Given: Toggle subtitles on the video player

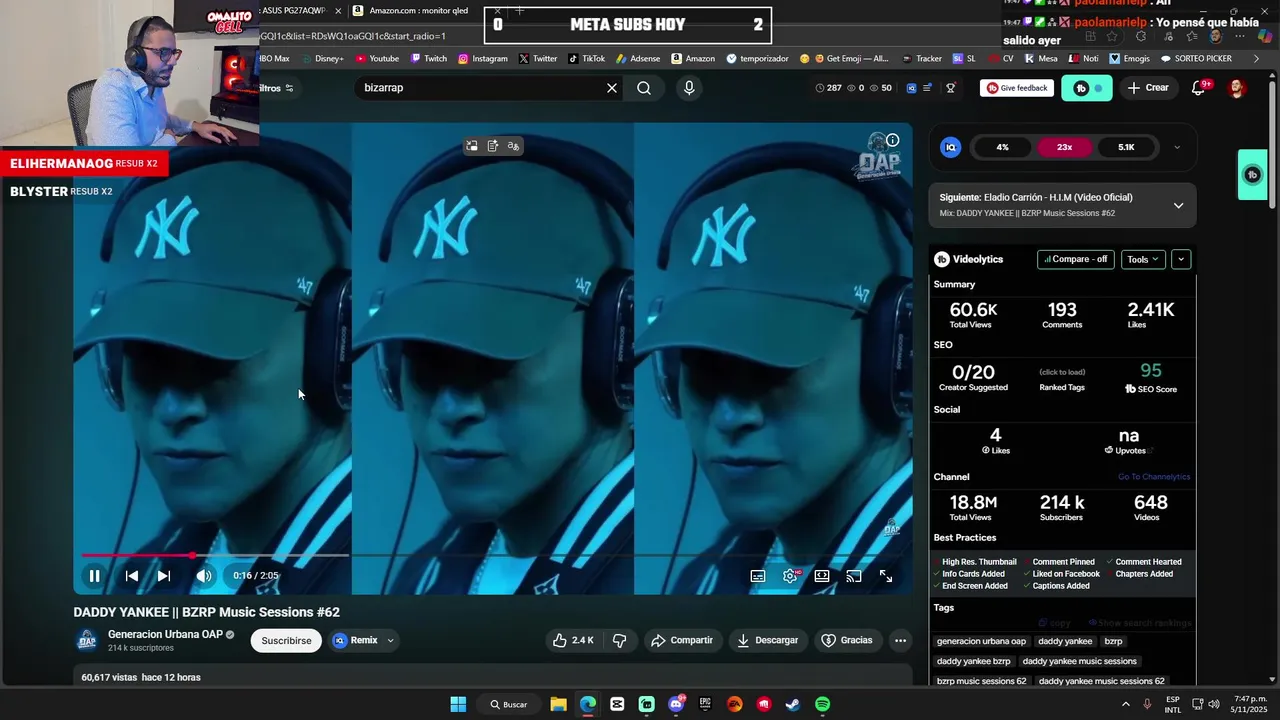Looking at the screenshot, I should click(x=758, y=576).
